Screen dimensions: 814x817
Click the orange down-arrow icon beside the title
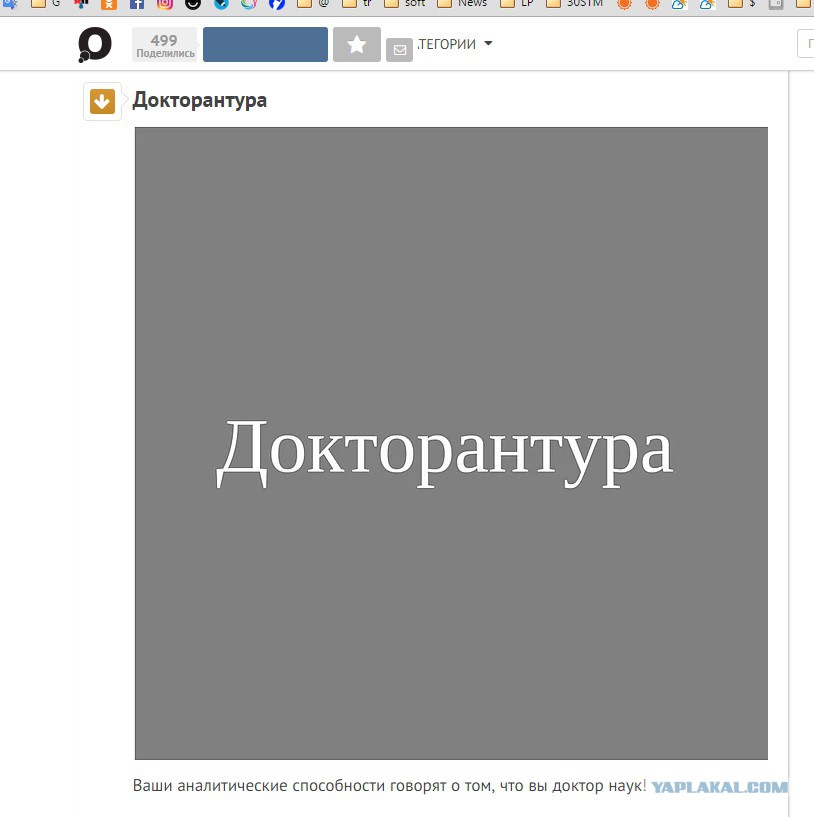pos(102,101)
